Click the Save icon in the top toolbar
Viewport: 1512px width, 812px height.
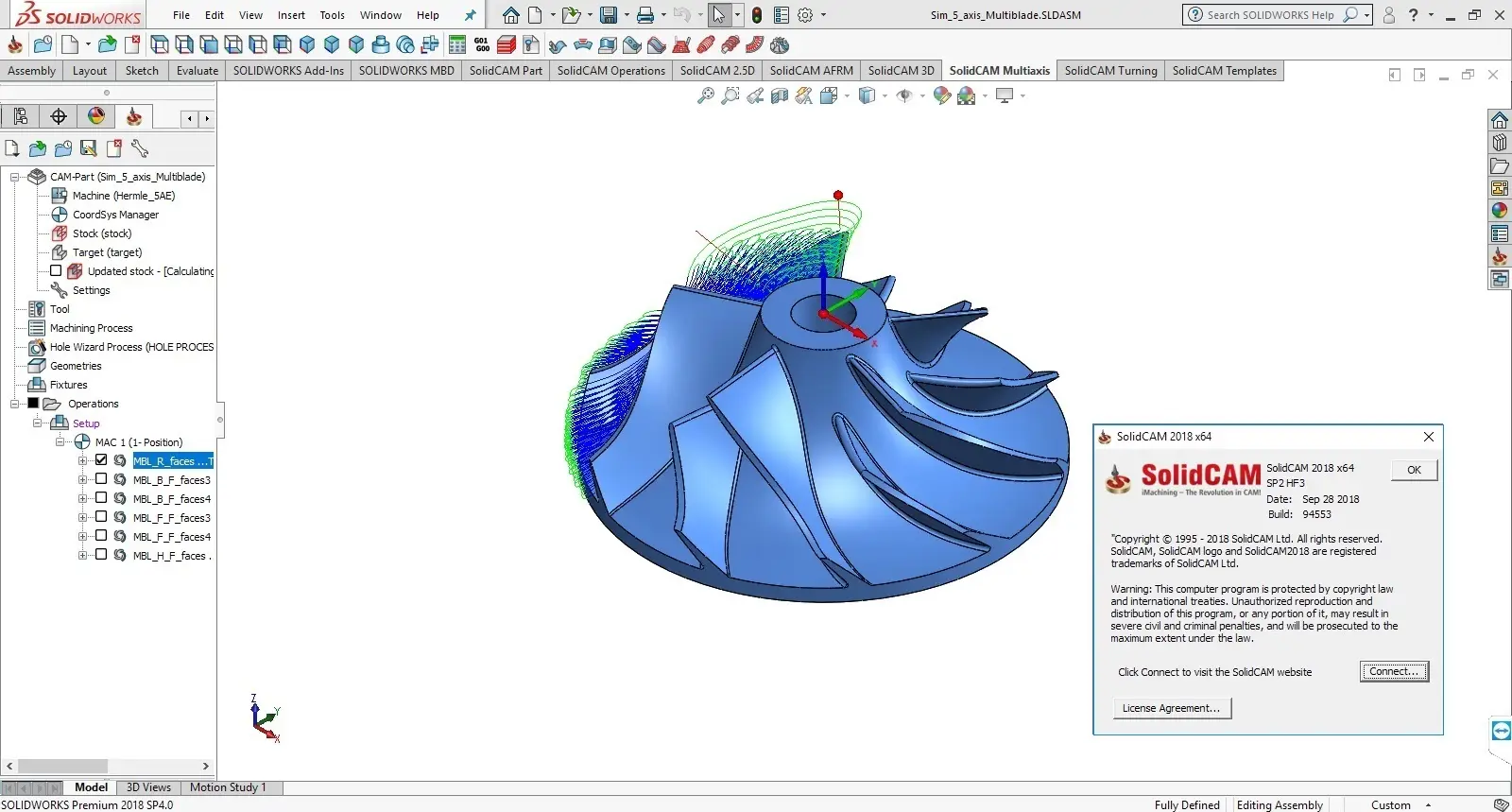(609, 15)
